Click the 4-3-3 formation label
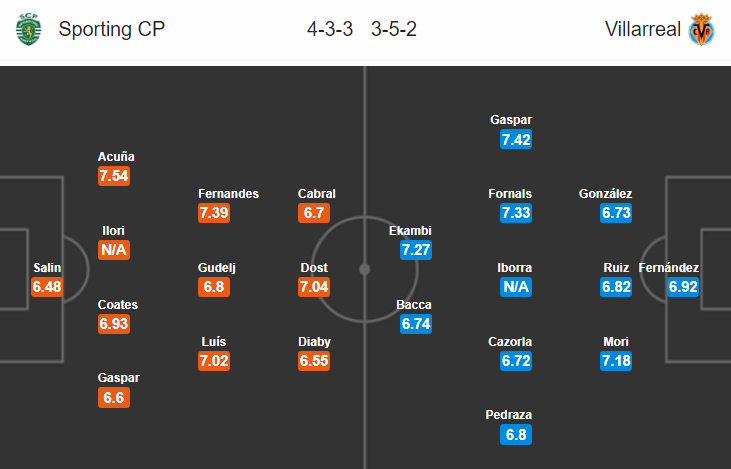This screenshot has height=469, width=731. [330, 29]
